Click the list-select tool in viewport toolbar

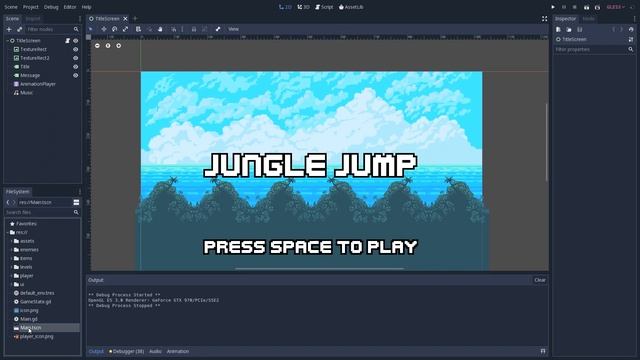138,29
